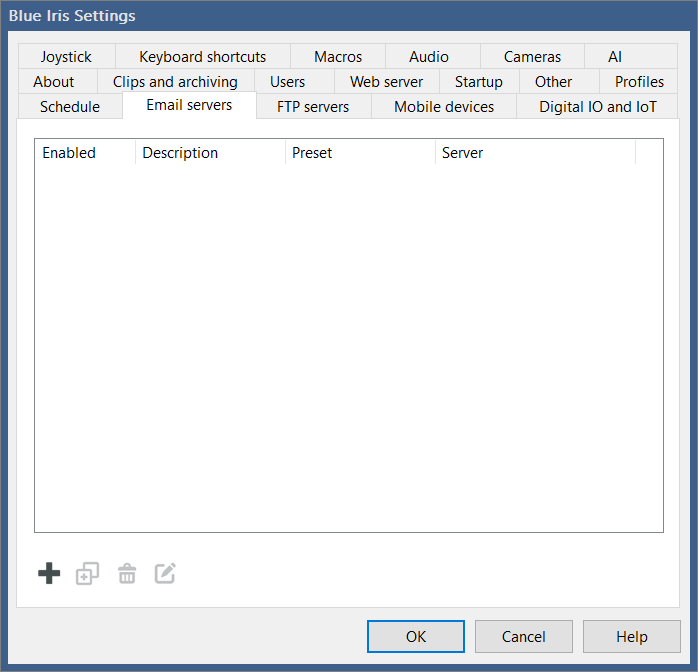
Task: Select the Clips and archiving tab
Action: [x=175, y=81]
